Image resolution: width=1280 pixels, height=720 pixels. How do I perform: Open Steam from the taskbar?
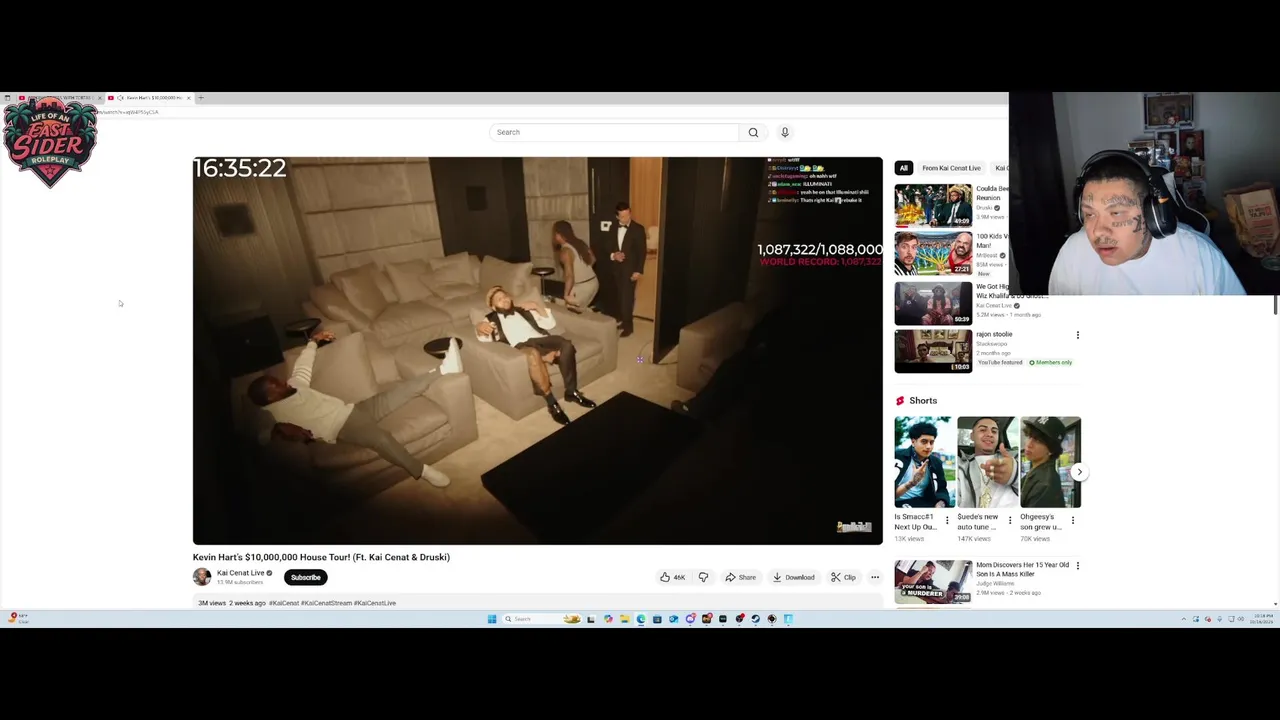tap(755, 619)
